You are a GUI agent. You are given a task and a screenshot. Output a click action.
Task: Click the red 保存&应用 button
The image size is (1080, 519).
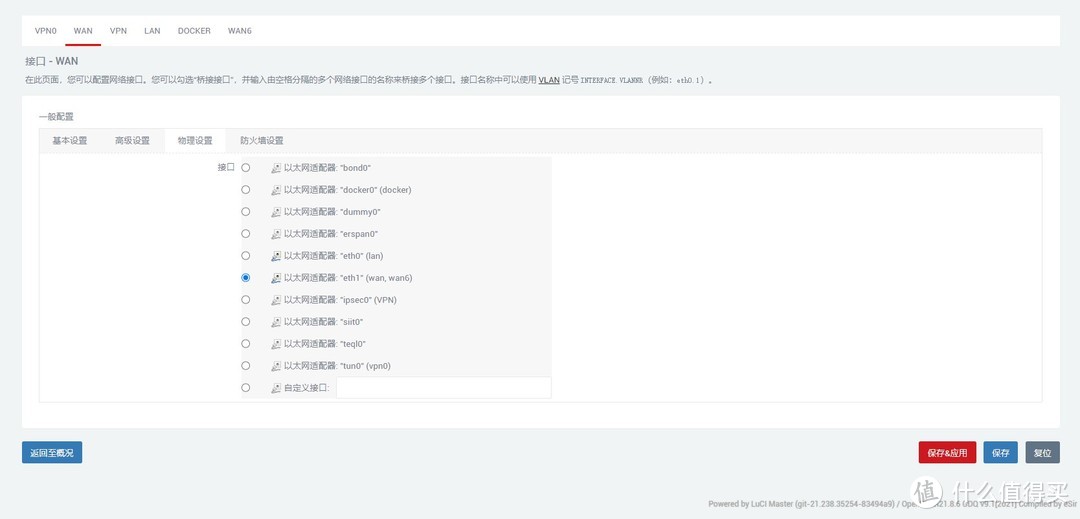(x=947, y=452)
